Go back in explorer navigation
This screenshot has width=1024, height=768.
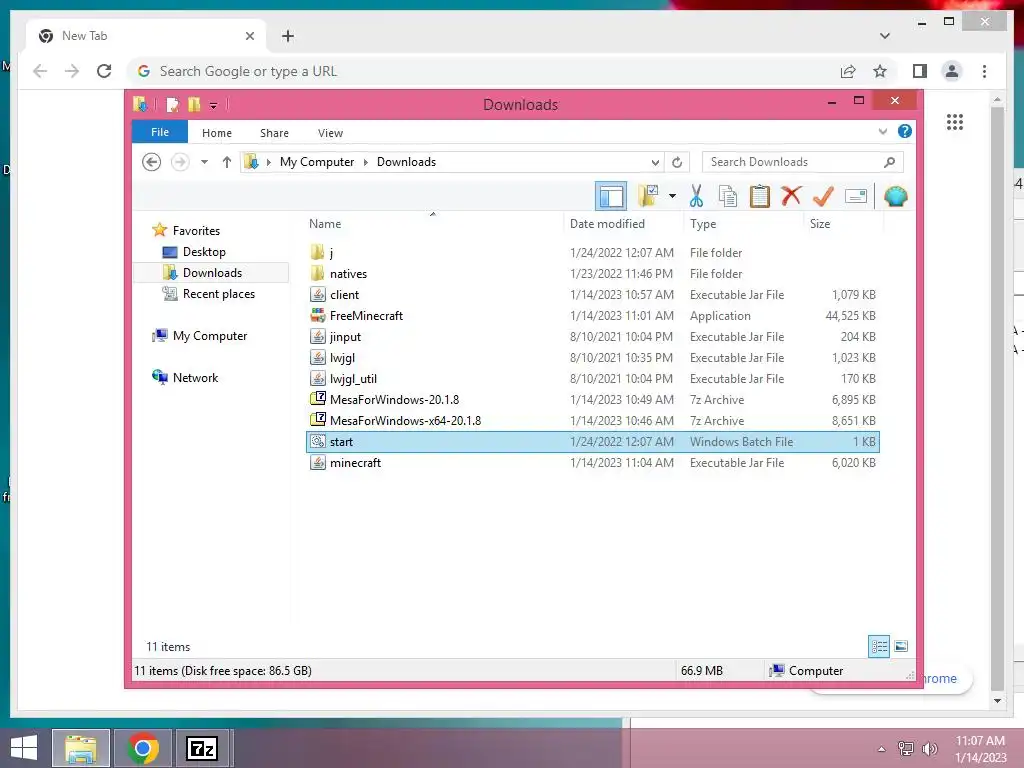tap(152, 162)
